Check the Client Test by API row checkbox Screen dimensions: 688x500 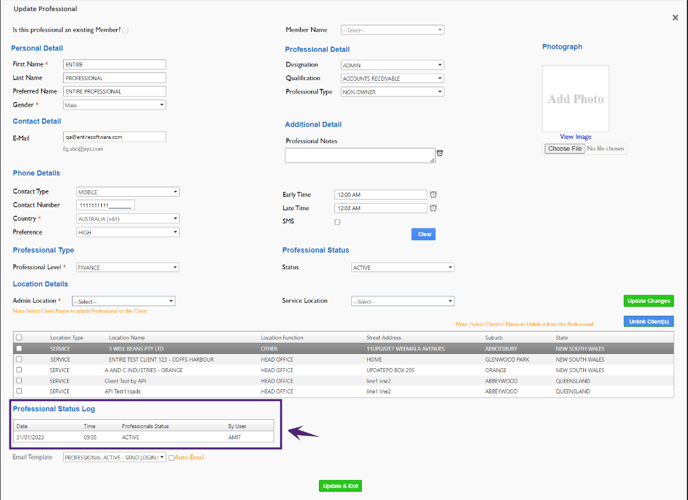19,380
